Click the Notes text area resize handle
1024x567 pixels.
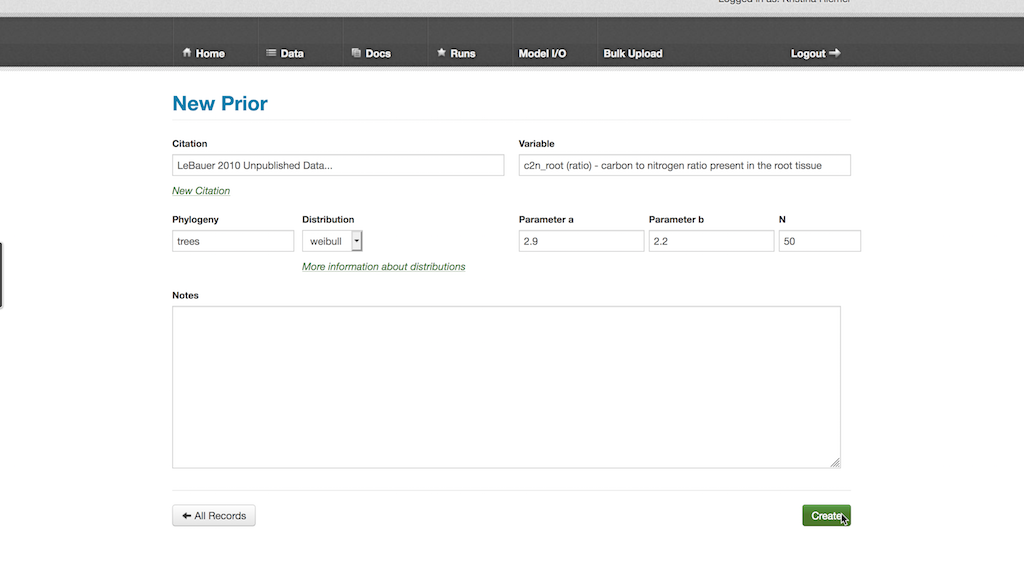pos(835,463)
